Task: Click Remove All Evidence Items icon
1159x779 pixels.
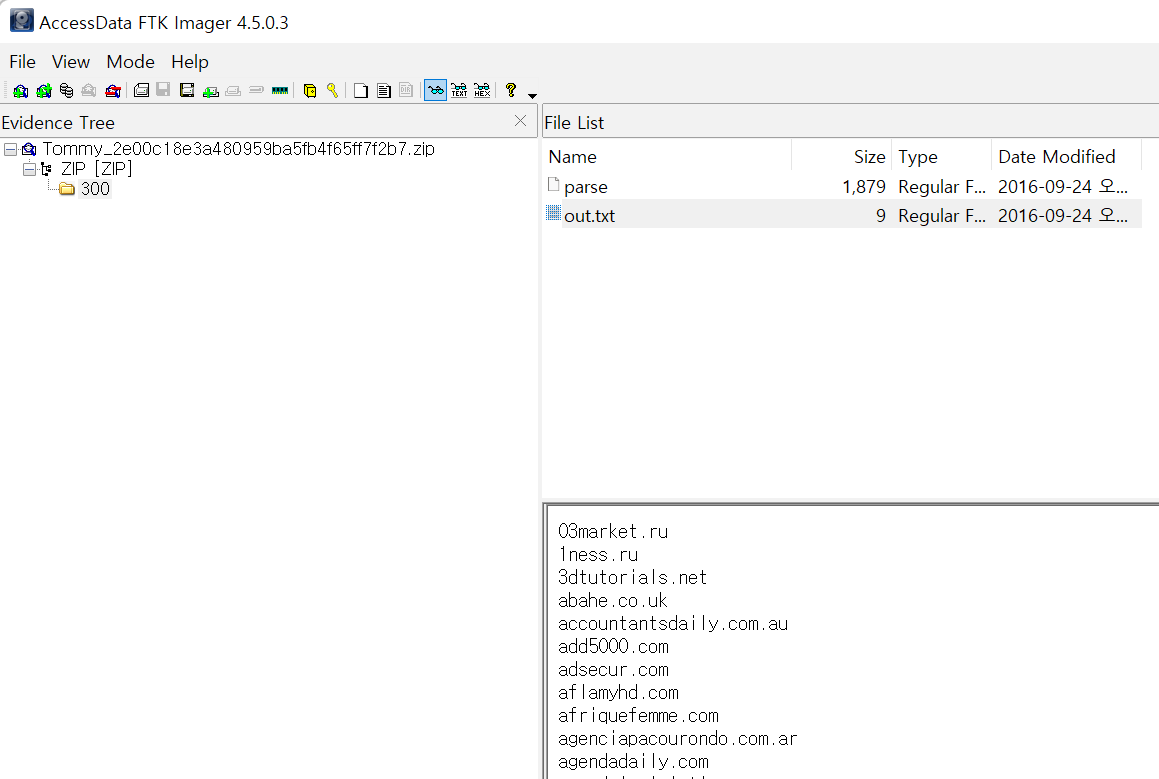Action: coord(112,90)
